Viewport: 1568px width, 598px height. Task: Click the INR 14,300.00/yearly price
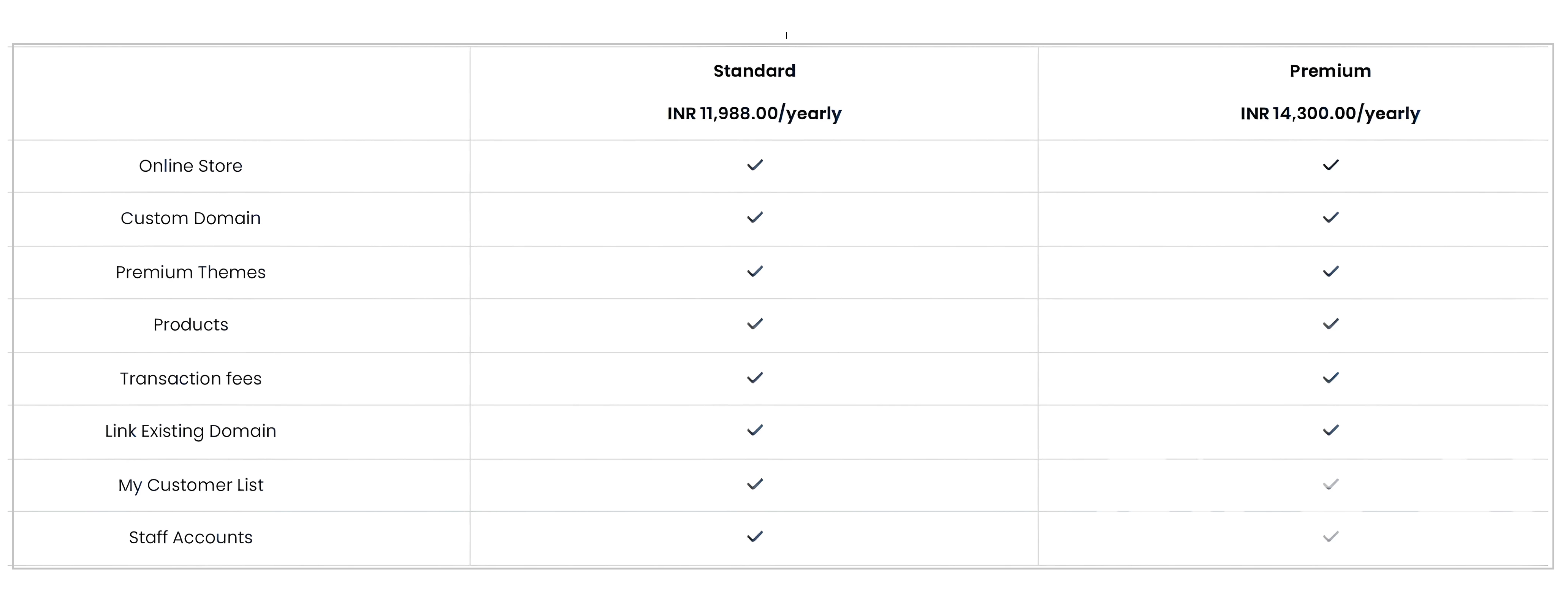click(1330, 114)
